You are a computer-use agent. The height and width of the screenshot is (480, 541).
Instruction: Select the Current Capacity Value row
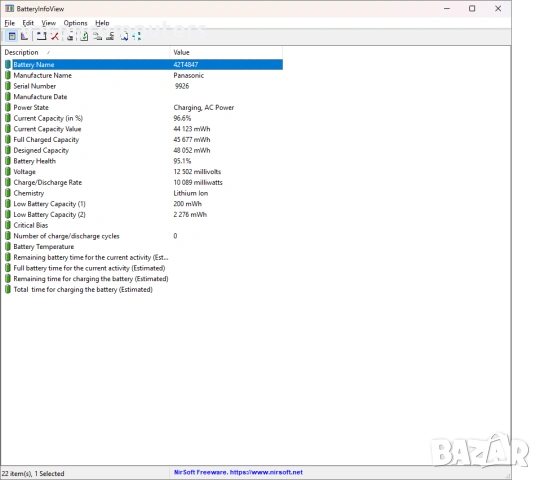pyautogui.click(x=144, y=129)
